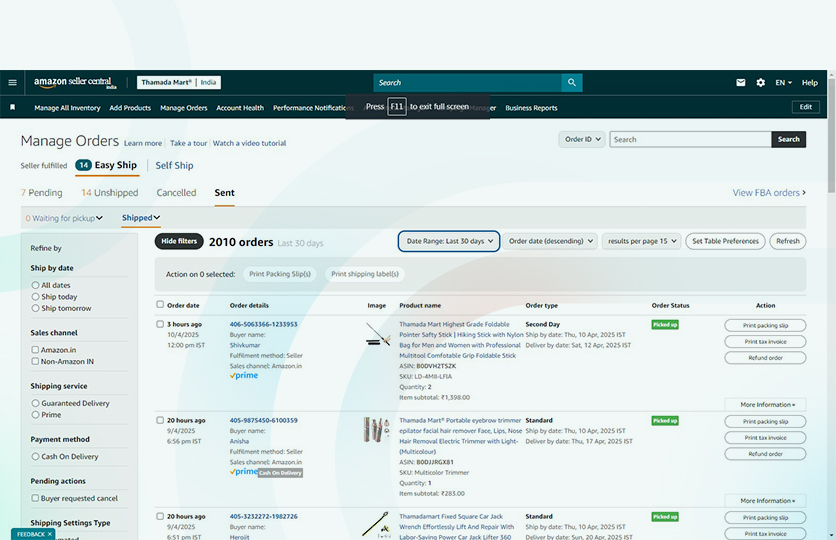The width and height of the screenshot is (836, 540).
Task: Click the Prime badge on first order
Action: point(244,376)
